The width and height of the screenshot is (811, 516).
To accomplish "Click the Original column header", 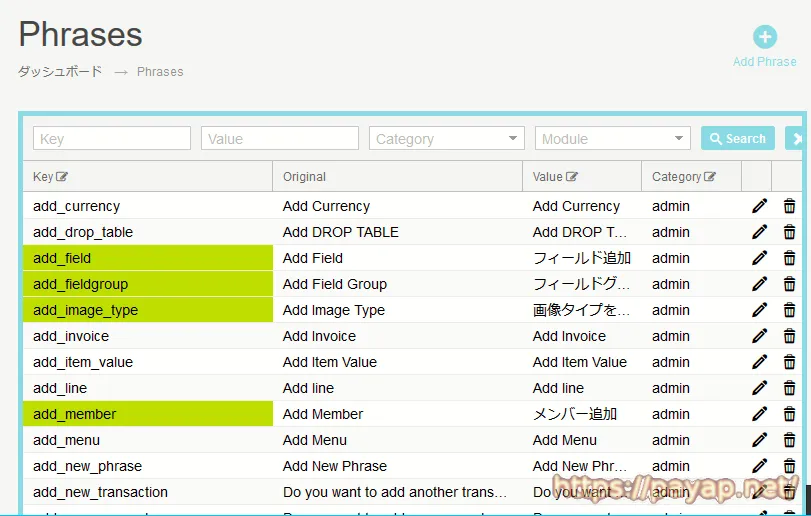I will 305,177.
